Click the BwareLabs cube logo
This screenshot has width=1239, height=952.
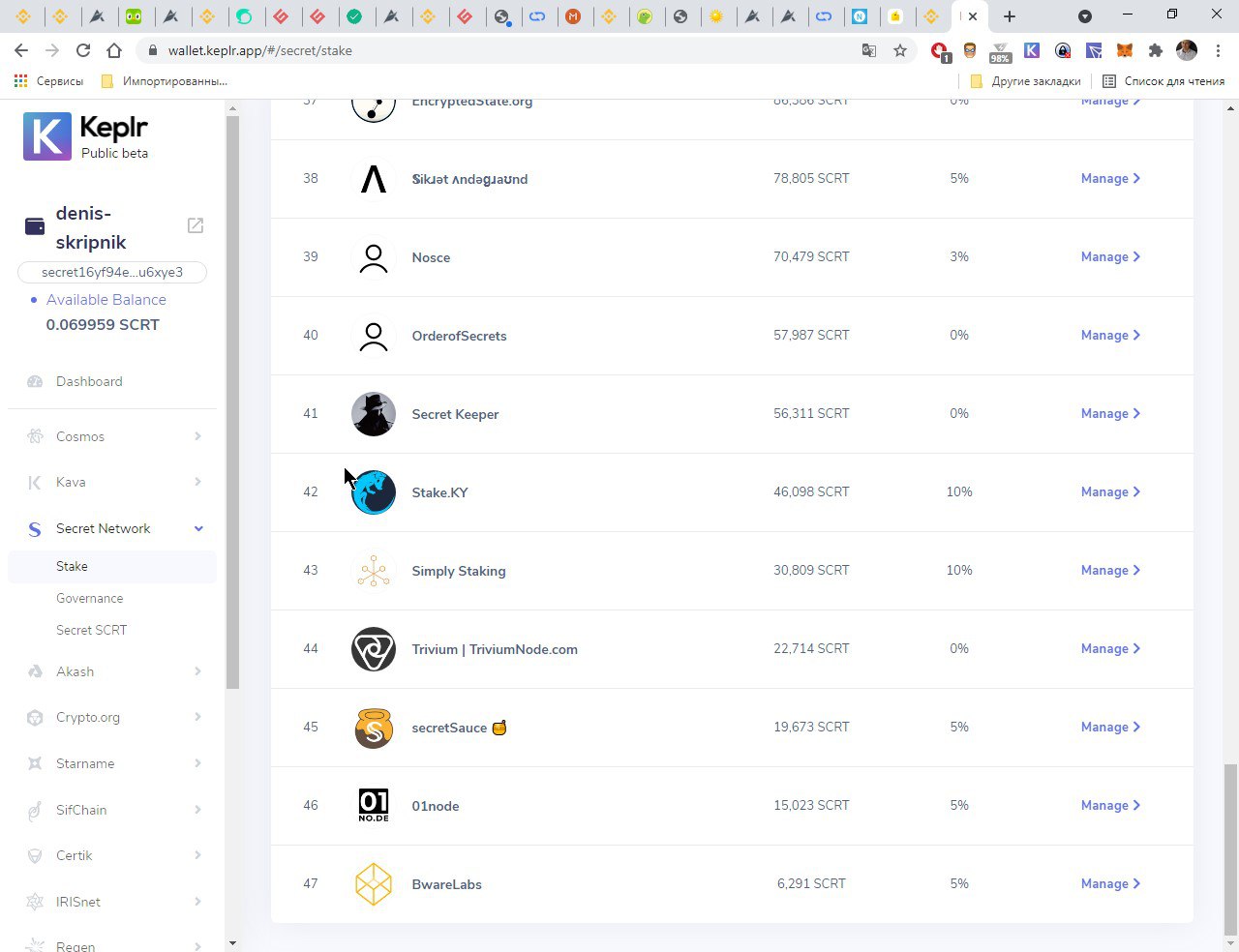374,884
